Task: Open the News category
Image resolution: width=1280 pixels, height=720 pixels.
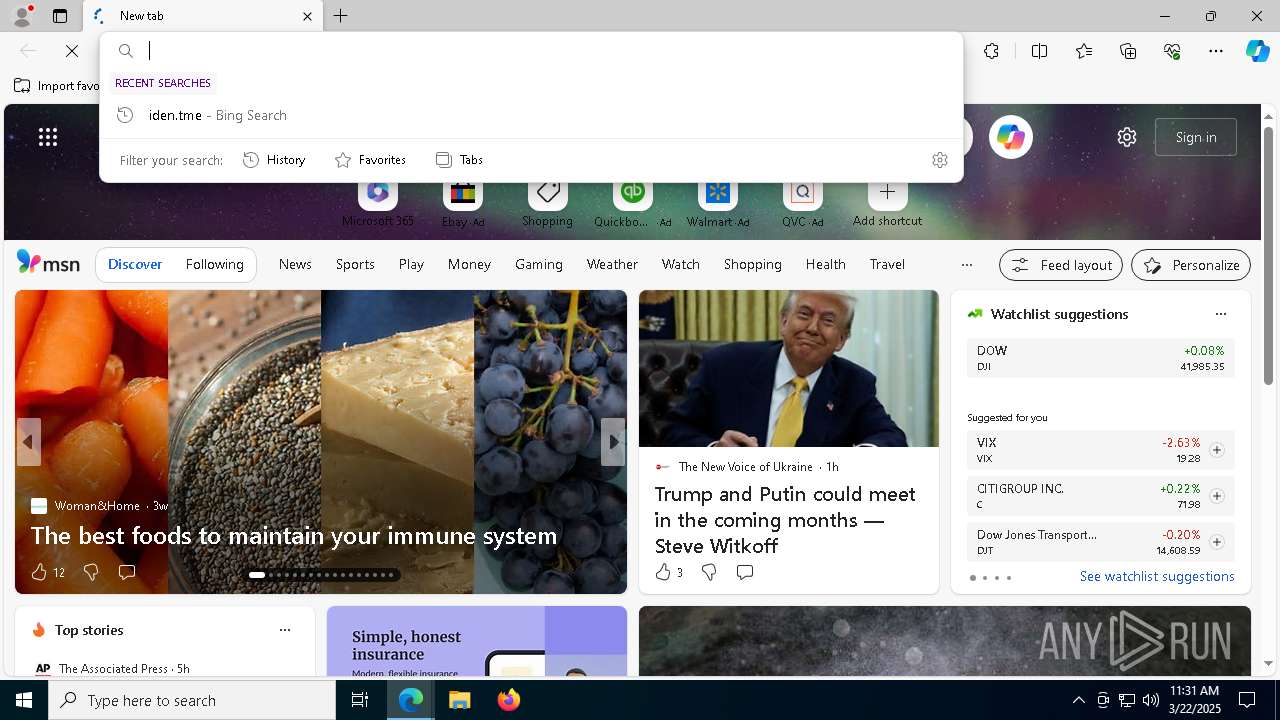Action: 295,264
